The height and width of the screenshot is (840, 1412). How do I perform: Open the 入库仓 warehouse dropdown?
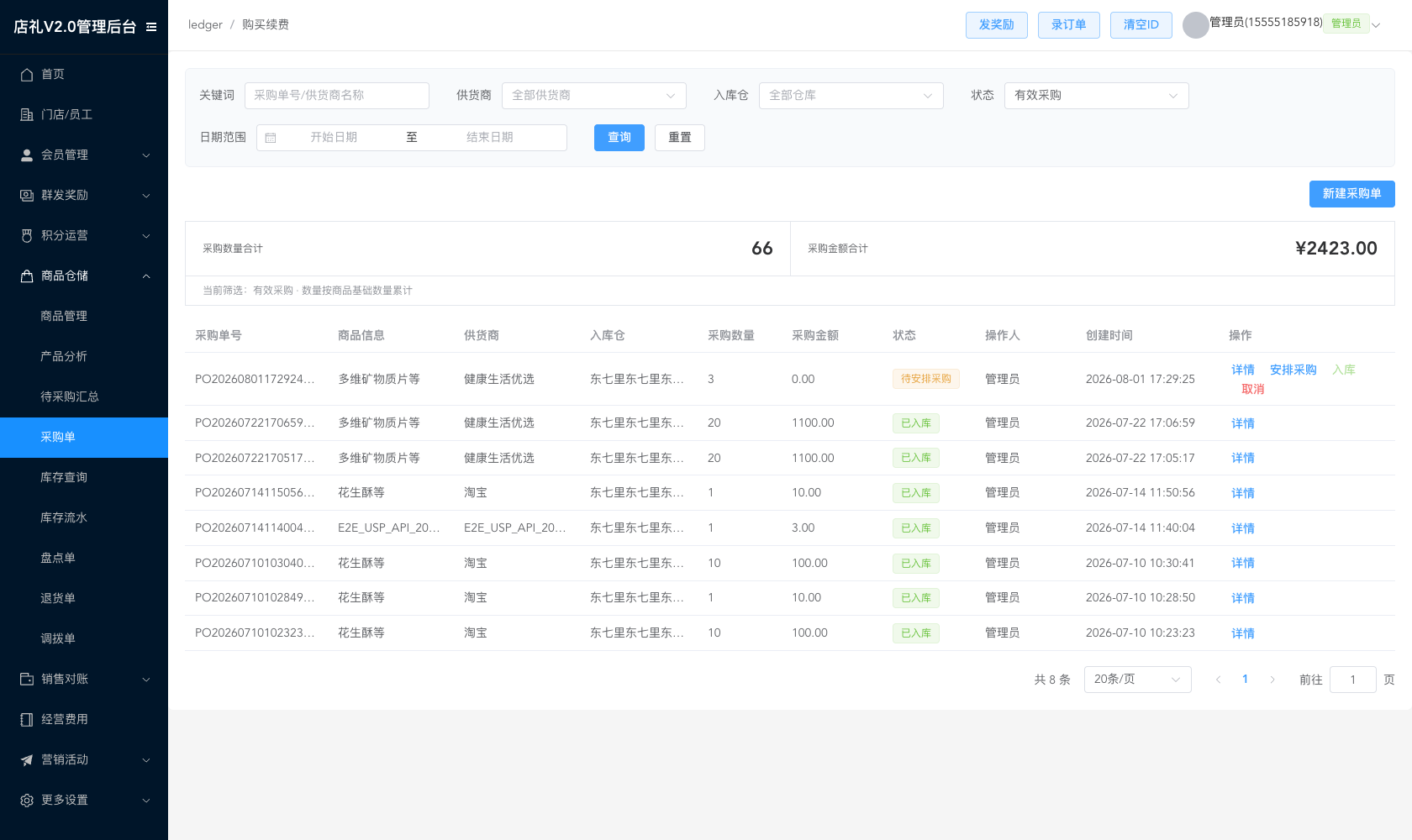click(851, 96)
